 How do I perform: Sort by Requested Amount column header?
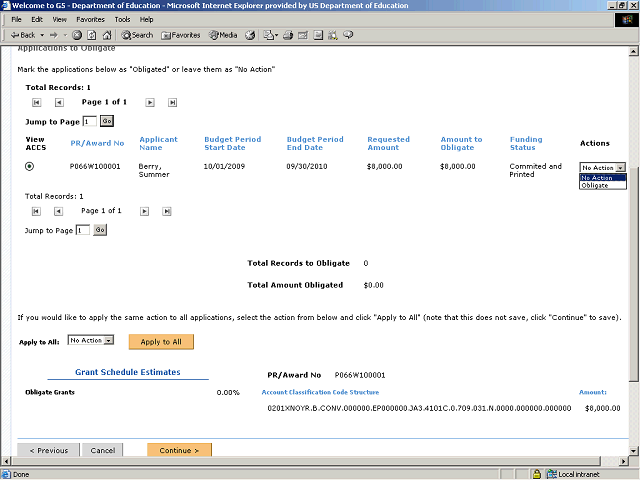tap(389, 143)
